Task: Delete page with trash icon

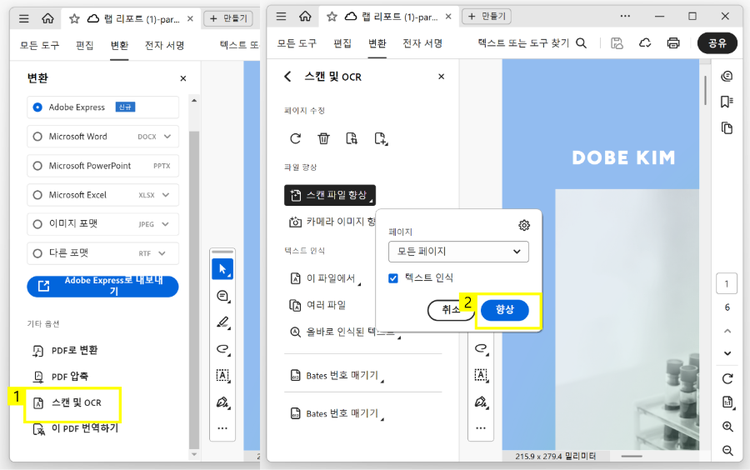Action: [x=324, y=139]
